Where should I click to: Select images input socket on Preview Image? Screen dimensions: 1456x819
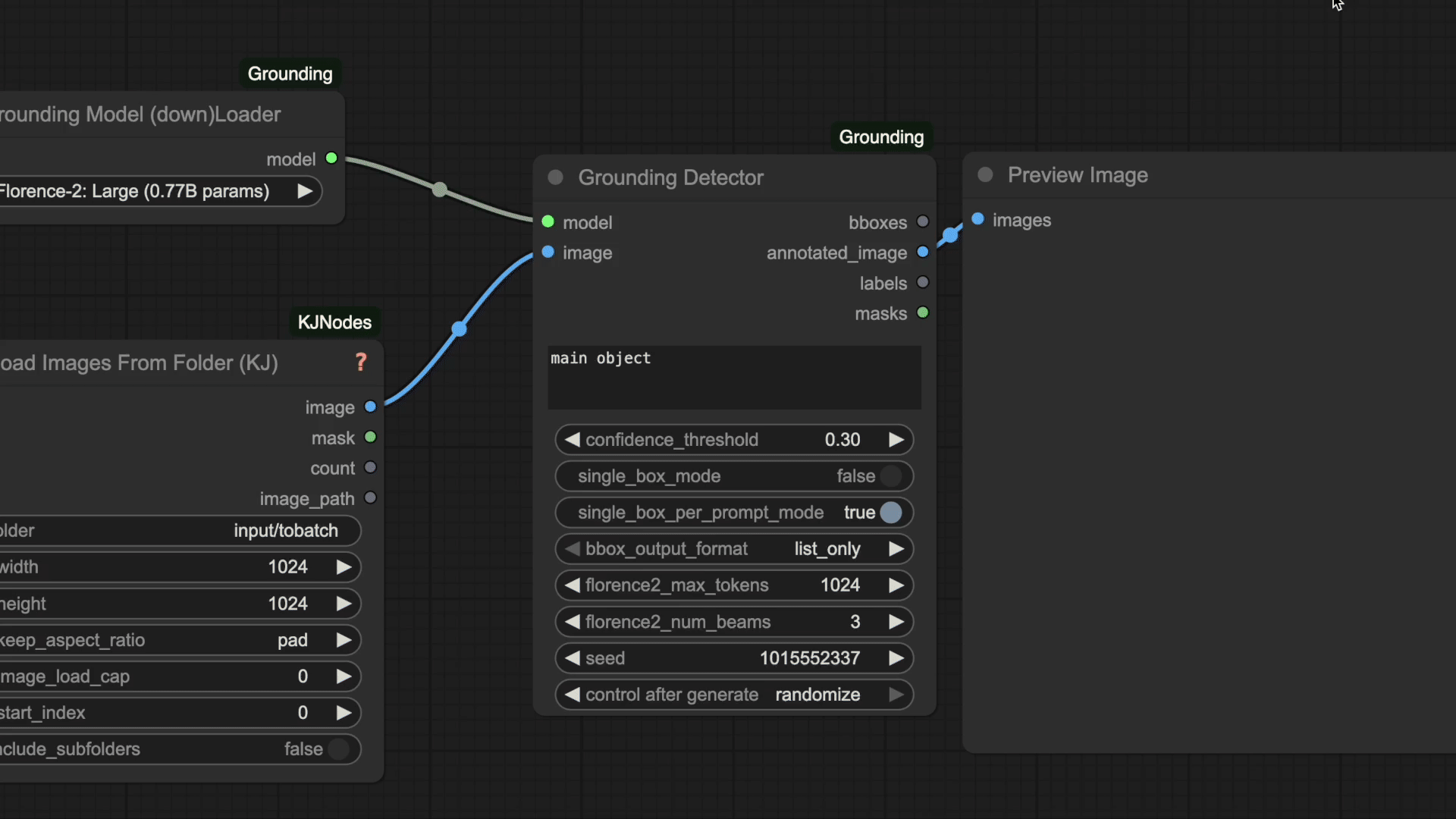click(x=978, y=220)
